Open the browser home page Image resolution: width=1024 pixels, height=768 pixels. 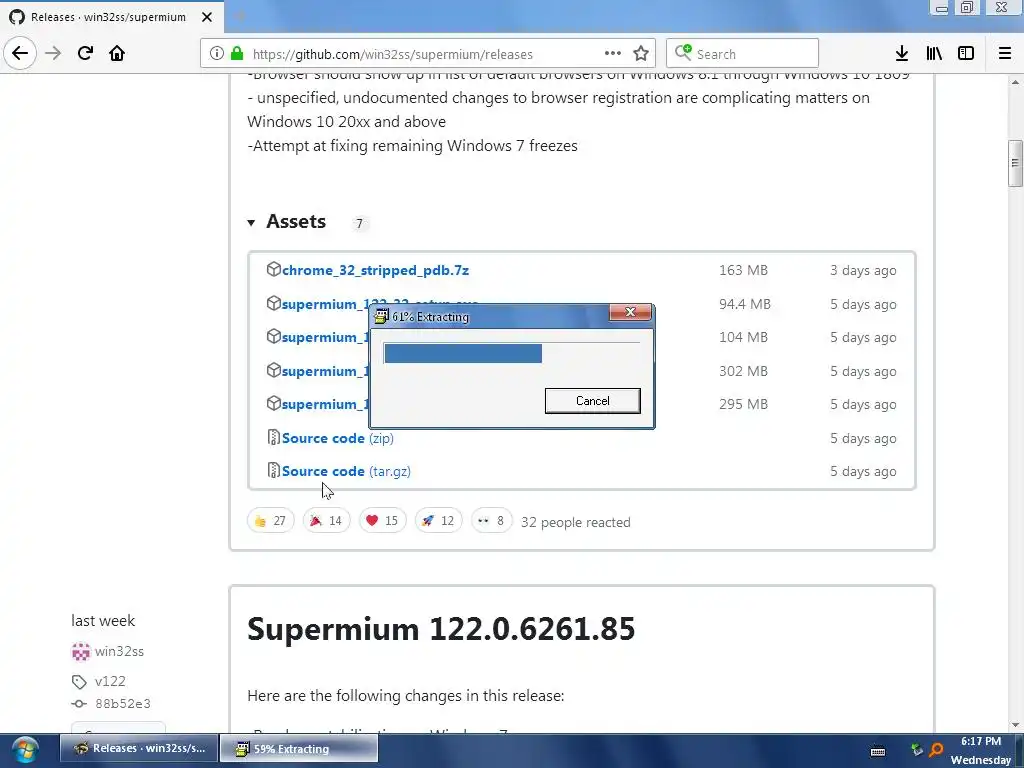117,53
